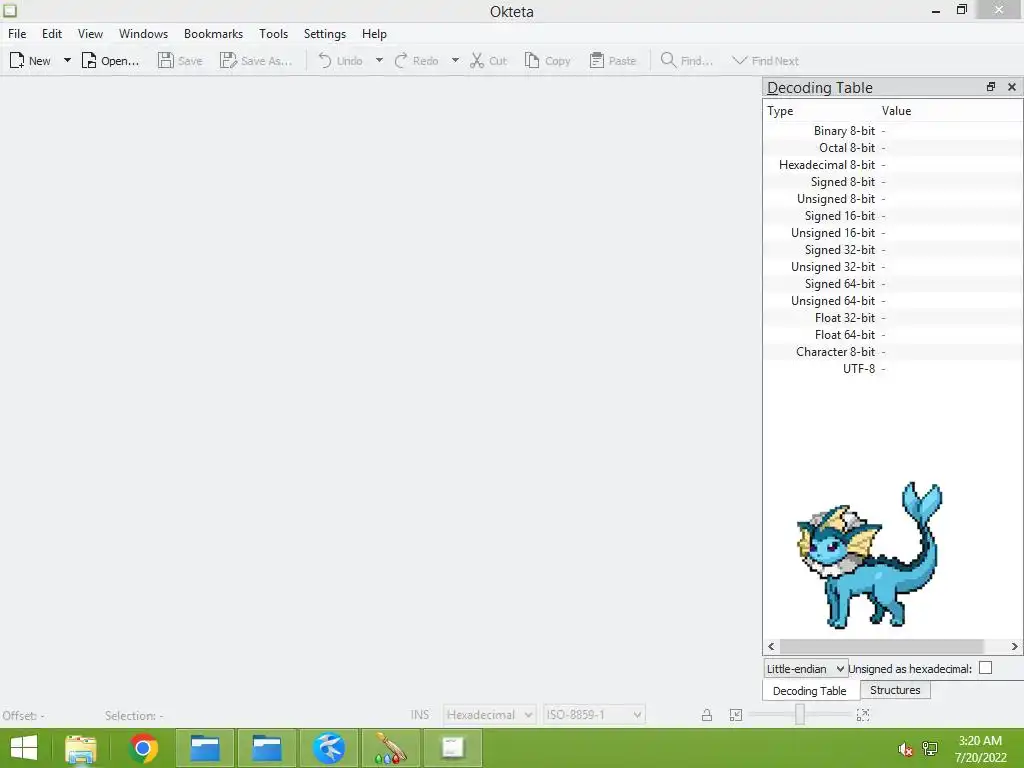Click the Copy toolbar icon
The image size is (1024, 768).
click(532, 61)
